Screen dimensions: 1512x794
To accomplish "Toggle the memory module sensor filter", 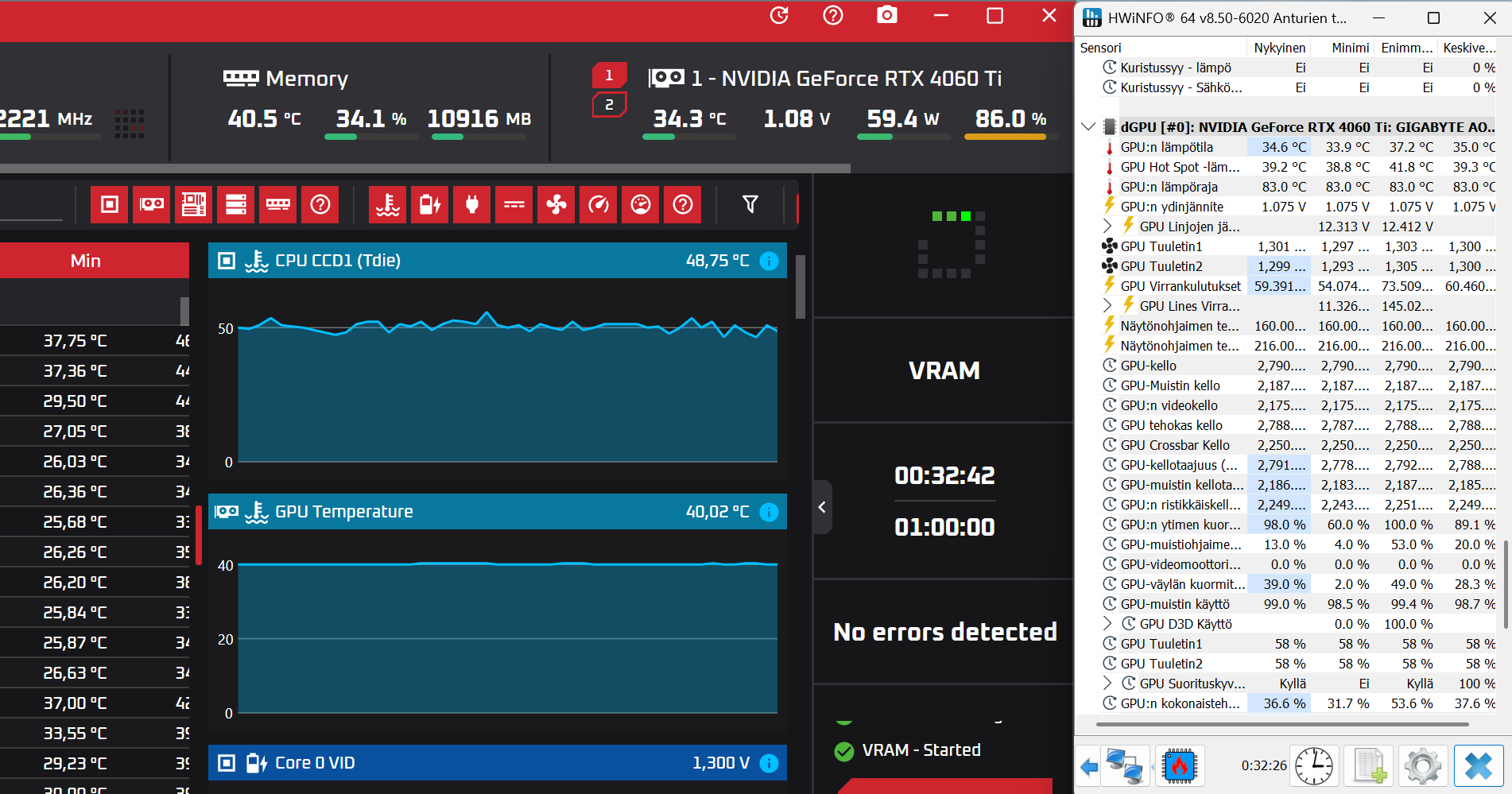I will click(x=278, y=205).
